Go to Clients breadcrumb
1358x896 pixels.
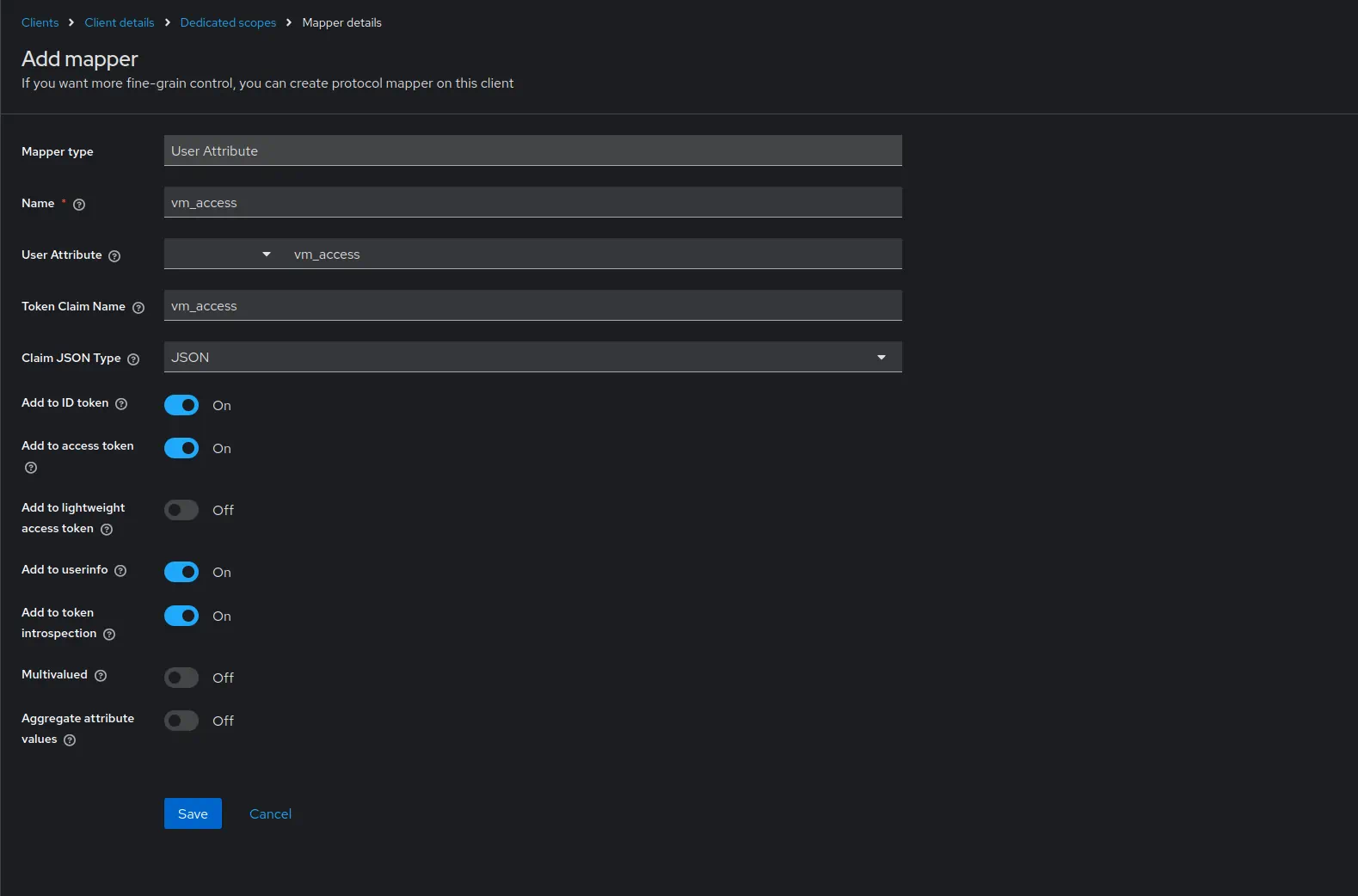click(40, 22)
